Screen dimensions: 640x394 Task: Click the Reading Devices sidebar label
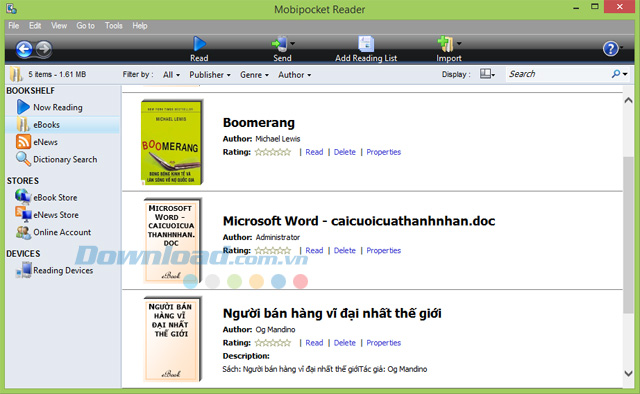(63, 270)
